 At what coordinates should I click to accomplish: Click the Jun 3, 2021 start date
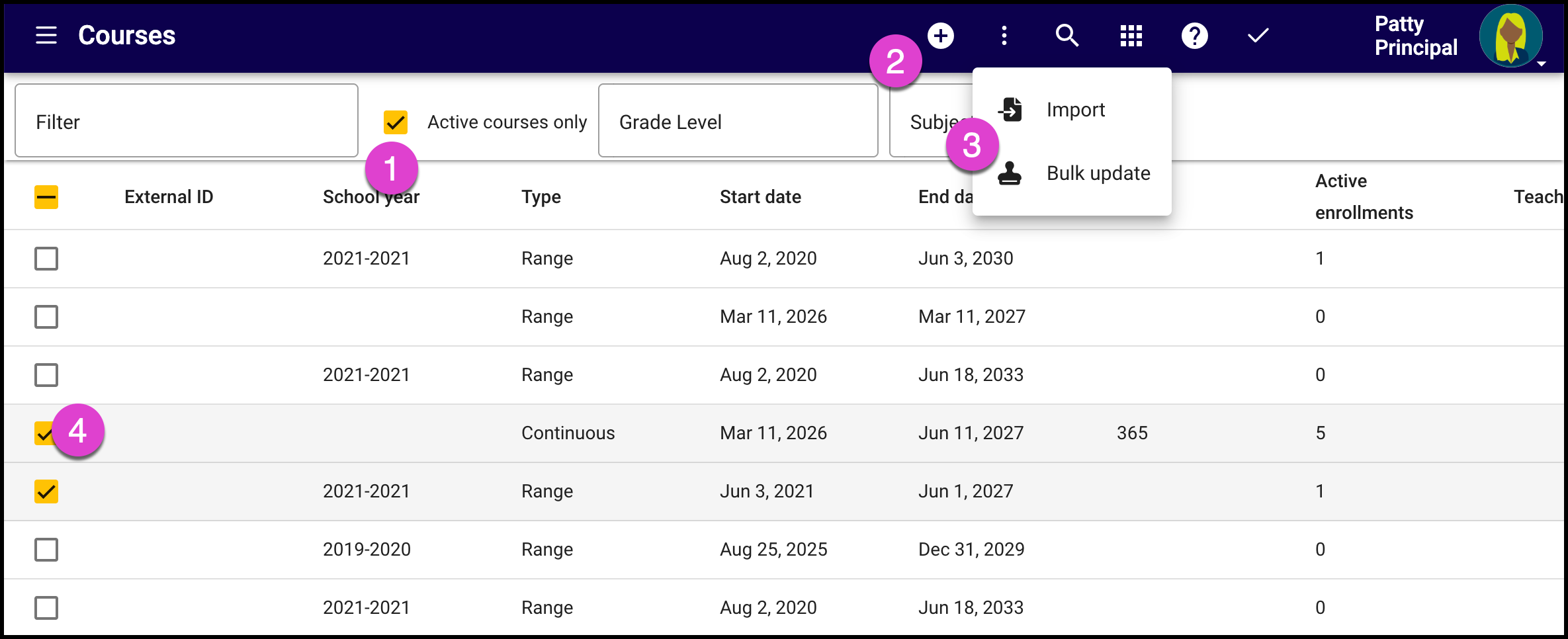point(767,491)
